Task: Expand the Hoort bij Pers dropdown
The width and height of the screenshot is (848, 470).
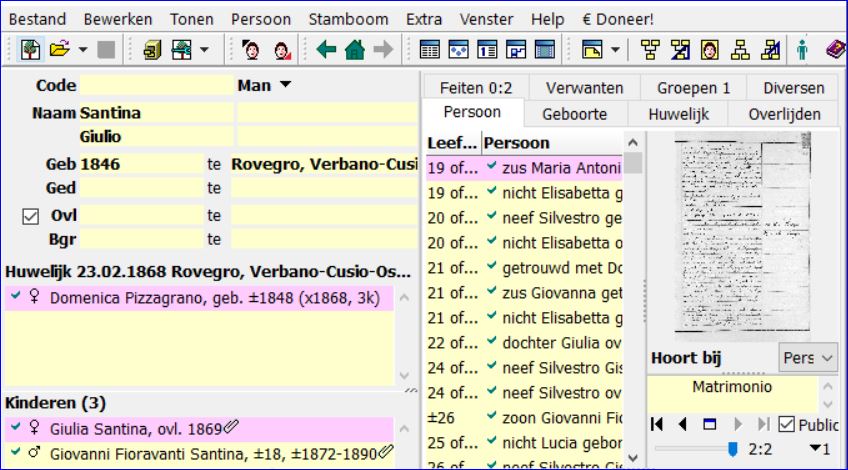Action: coord(807,357)
